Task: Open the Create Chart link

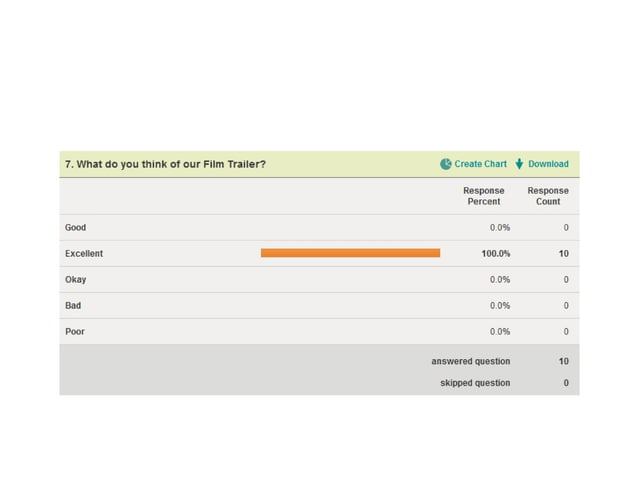Action: 481,164
